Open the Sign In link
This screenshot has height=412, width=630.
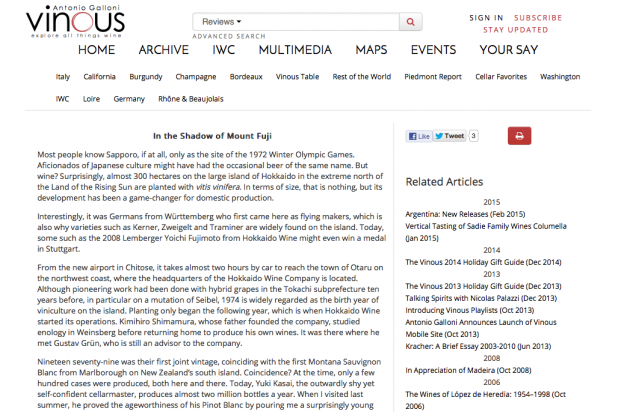coord(486,18)
